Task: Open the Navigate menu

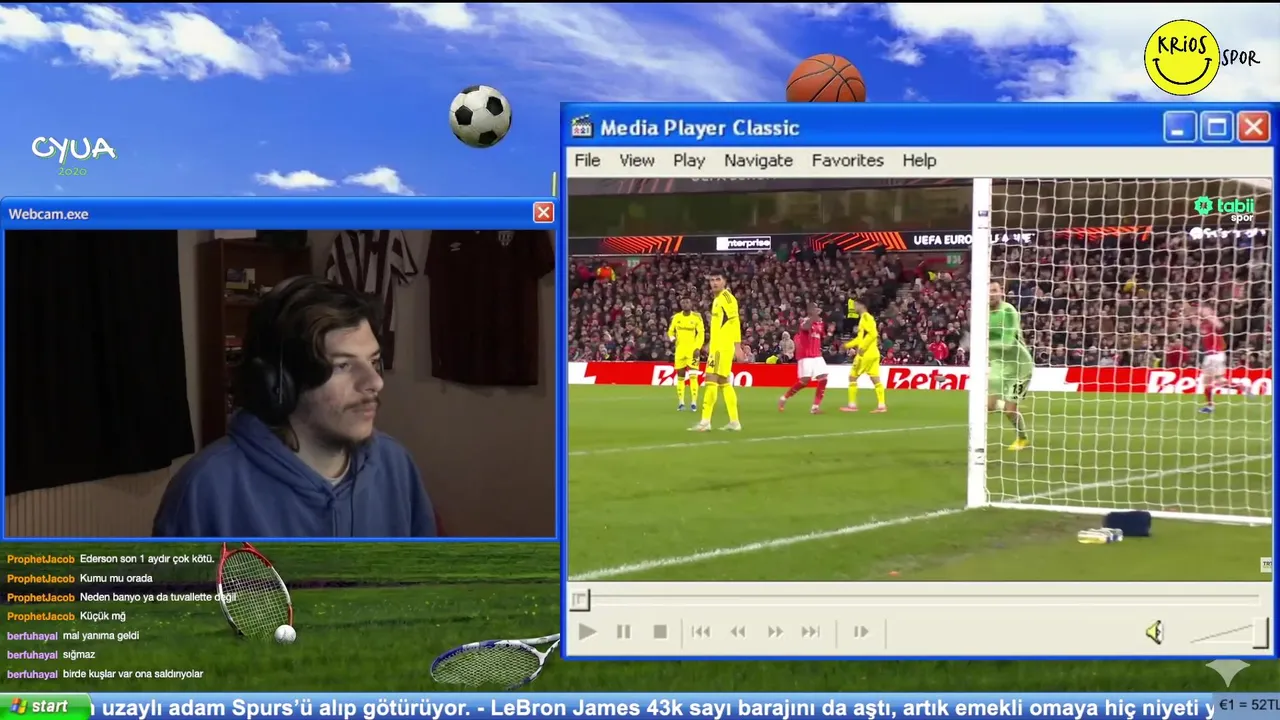Action: tap(758, 160)
